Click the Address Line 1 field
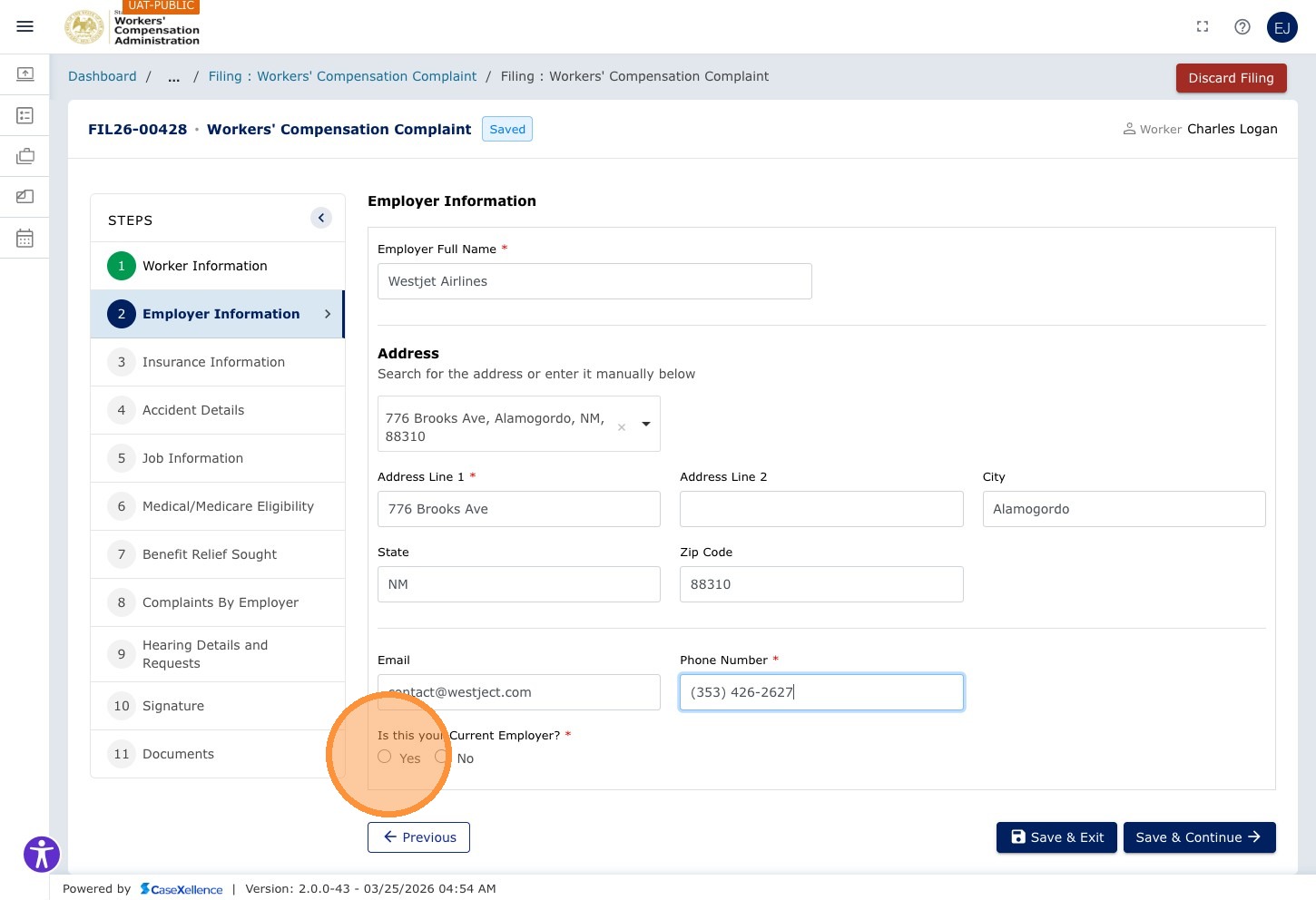Viewport: 1316px width, 900px height. click(519, 509)
